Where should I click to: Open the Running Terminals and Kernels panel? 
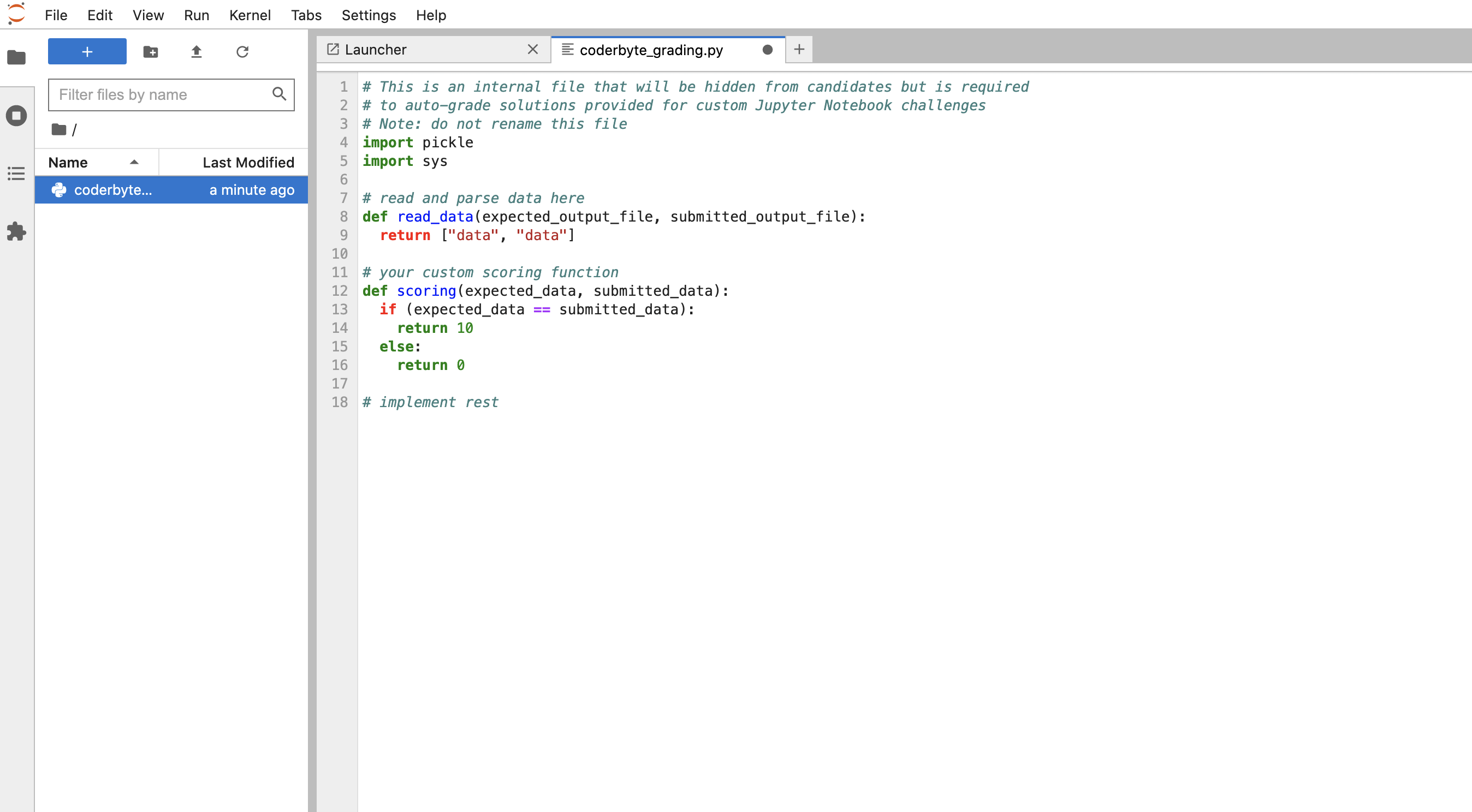[16, 115]
